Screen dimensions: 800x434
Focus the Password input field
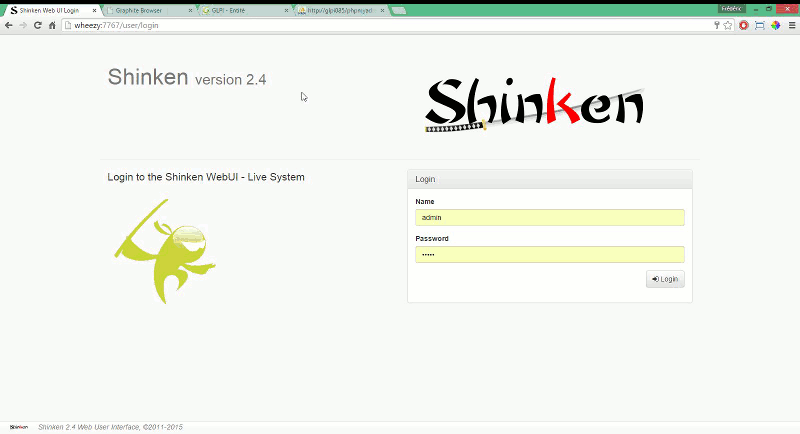pyautogui.click(x=549, y=254)
